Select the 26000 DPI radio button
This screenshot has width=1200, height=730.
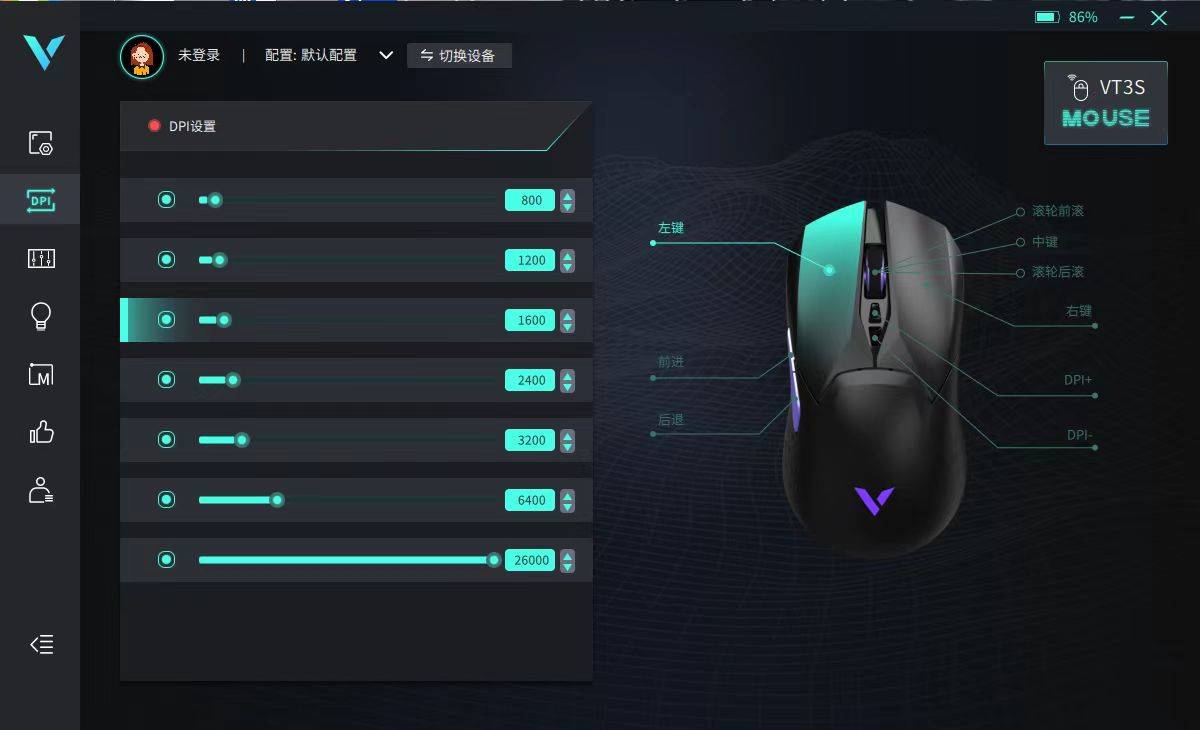tap(166, 560)
